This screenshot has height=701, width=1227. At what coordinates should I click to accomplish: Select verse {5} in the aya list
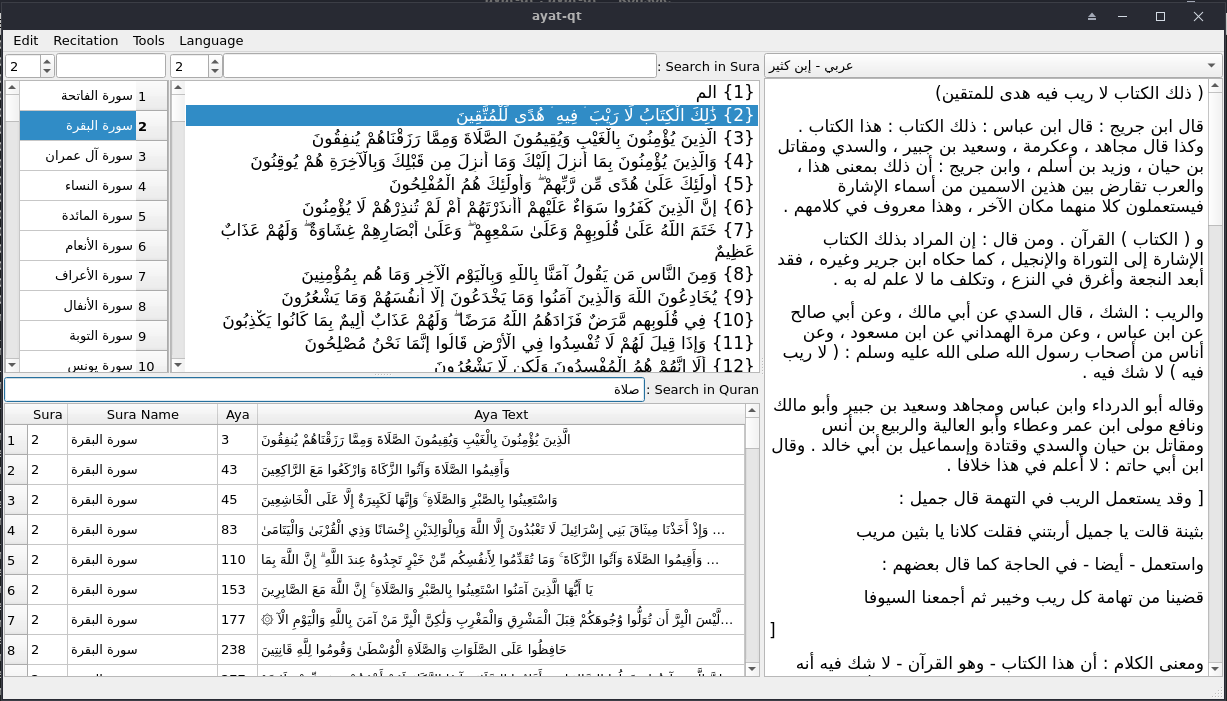coord(470,183)
